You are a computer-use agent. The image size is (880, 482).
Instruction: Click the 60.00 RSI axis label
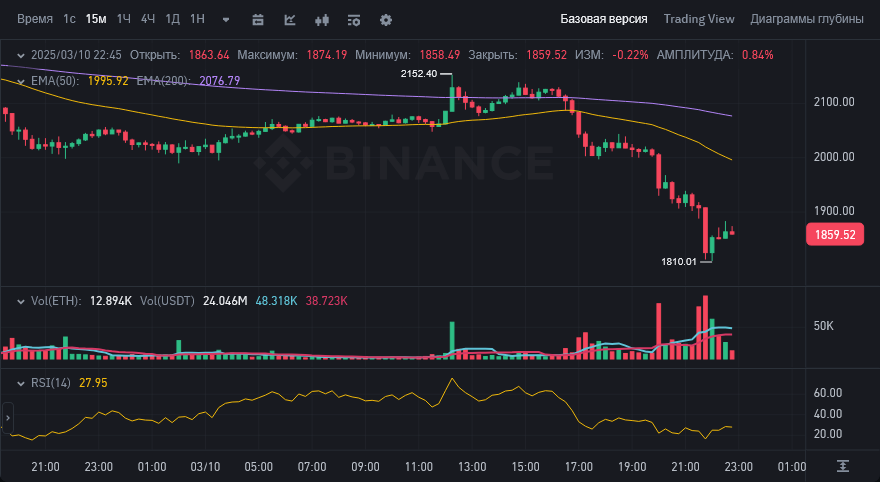coord(828,393)
